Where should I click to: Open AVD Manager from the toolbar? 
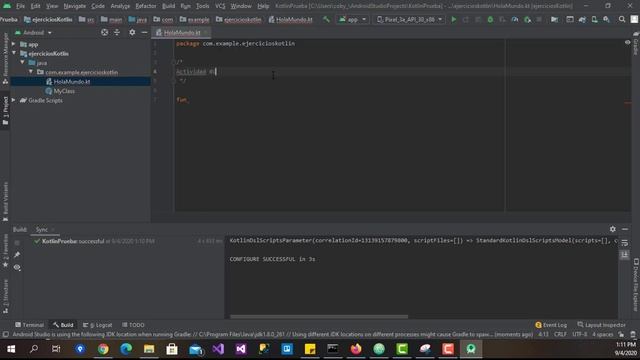[595, 19]
